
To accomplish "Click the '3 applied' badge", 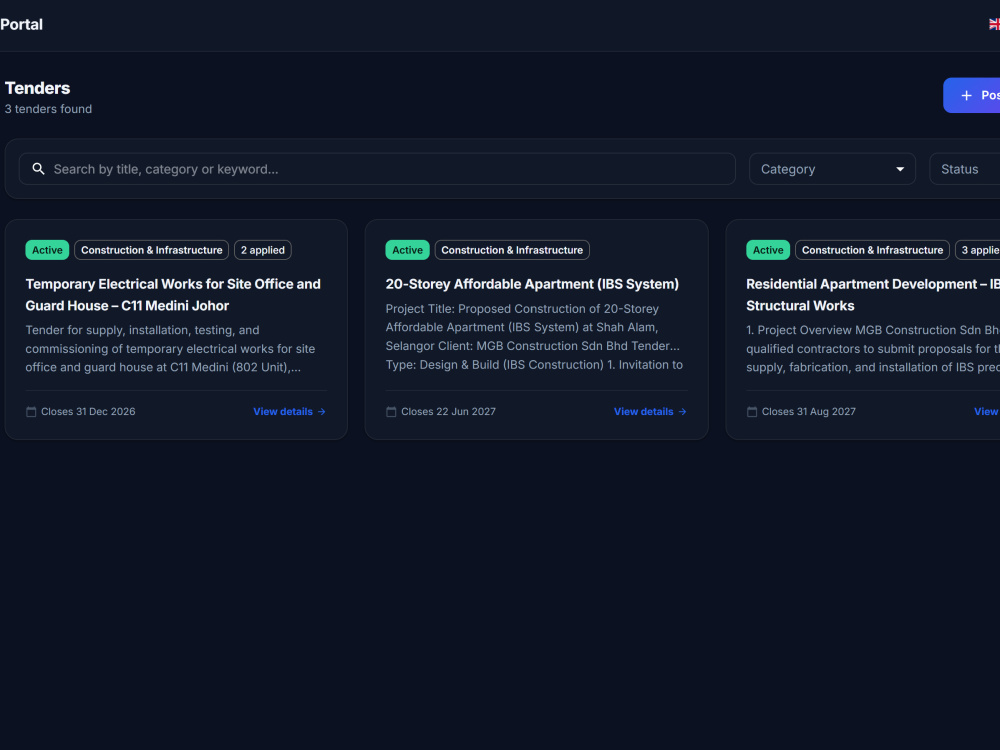I will pyautogui.click(x=978, y=250).
